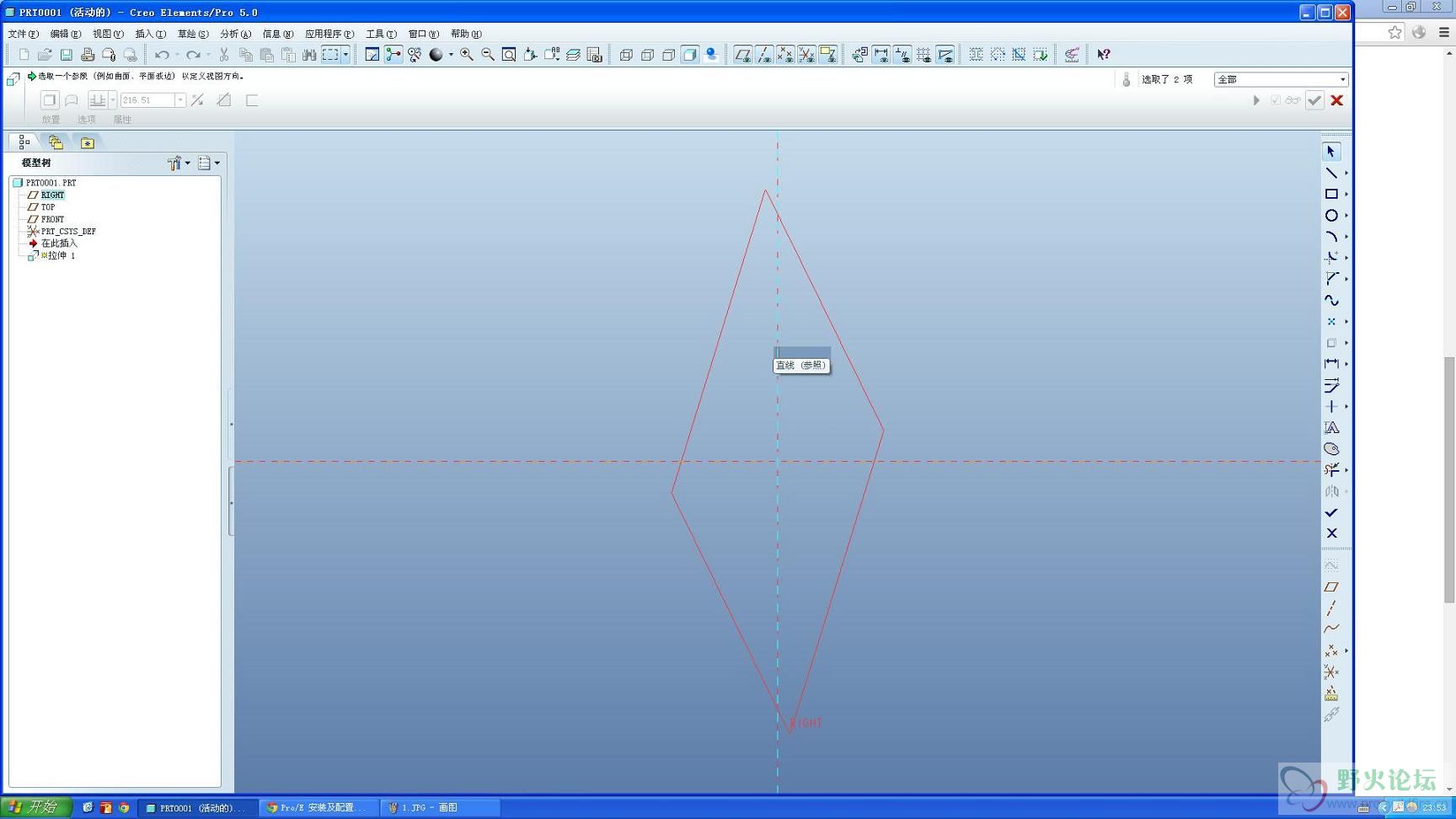Image resolution: width=1456 pixels, height=819 pixels.
Task: Click the Zoom In magnifier icon
Action: click(466, 55)
